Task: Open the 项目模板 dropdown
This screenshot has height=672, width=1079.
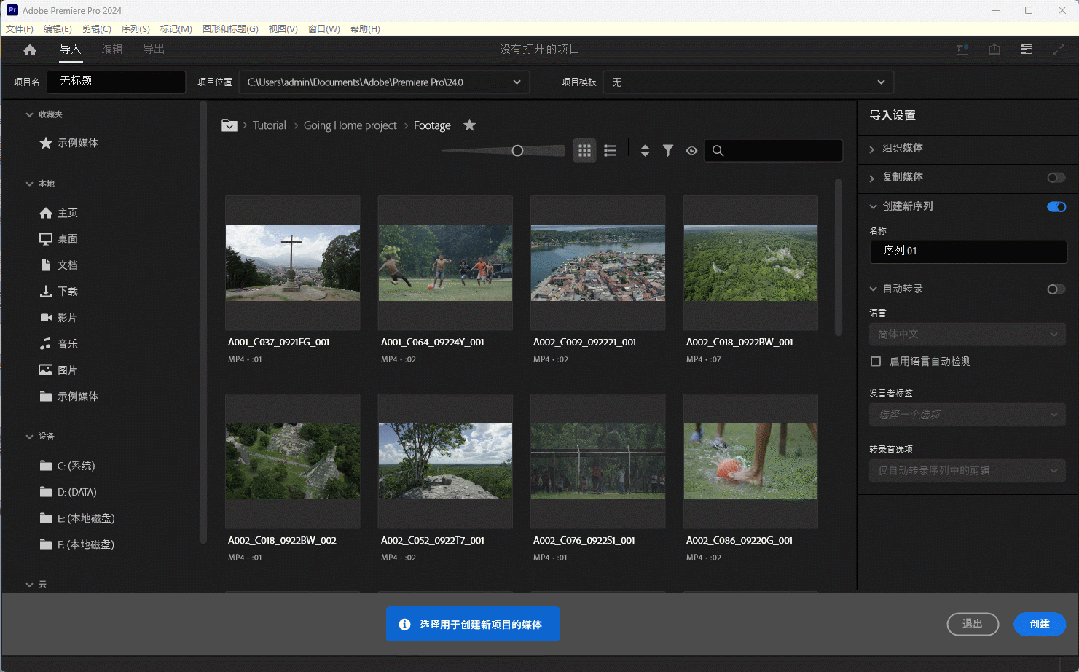Action: [748, 82]
